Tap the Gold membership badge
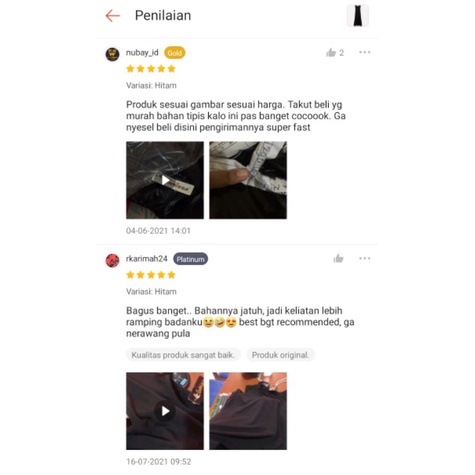Screen dimensions: 475x475 (175, 53)
